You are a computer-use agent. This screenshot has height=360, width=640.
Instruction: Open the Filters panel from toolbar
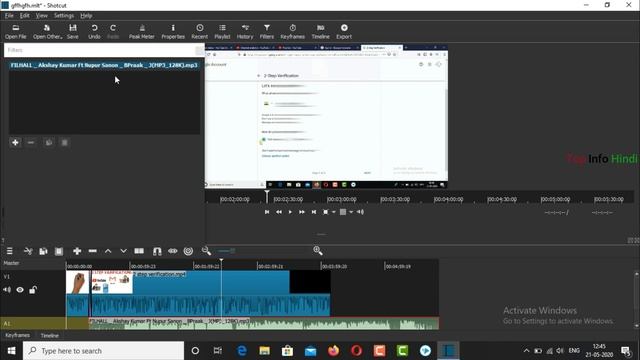click(x=267, y=31)
